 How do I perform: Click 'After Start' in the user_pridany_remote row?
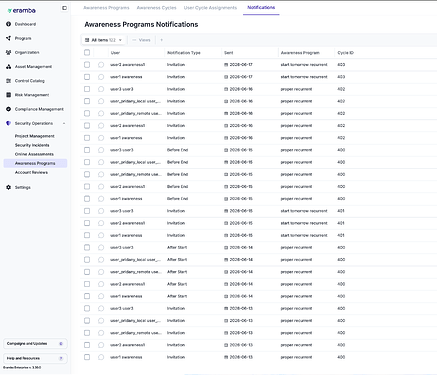click(177, 272)
